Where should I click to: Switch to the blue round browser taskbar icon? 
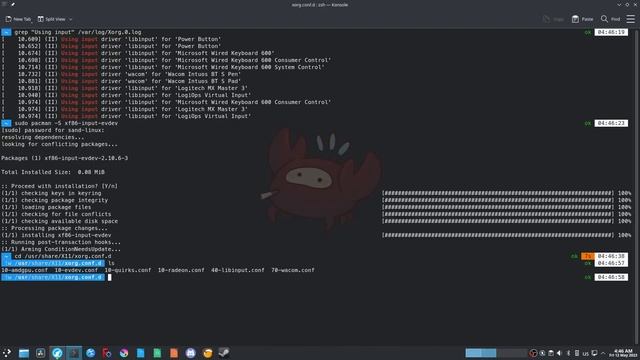coord(57,353)
